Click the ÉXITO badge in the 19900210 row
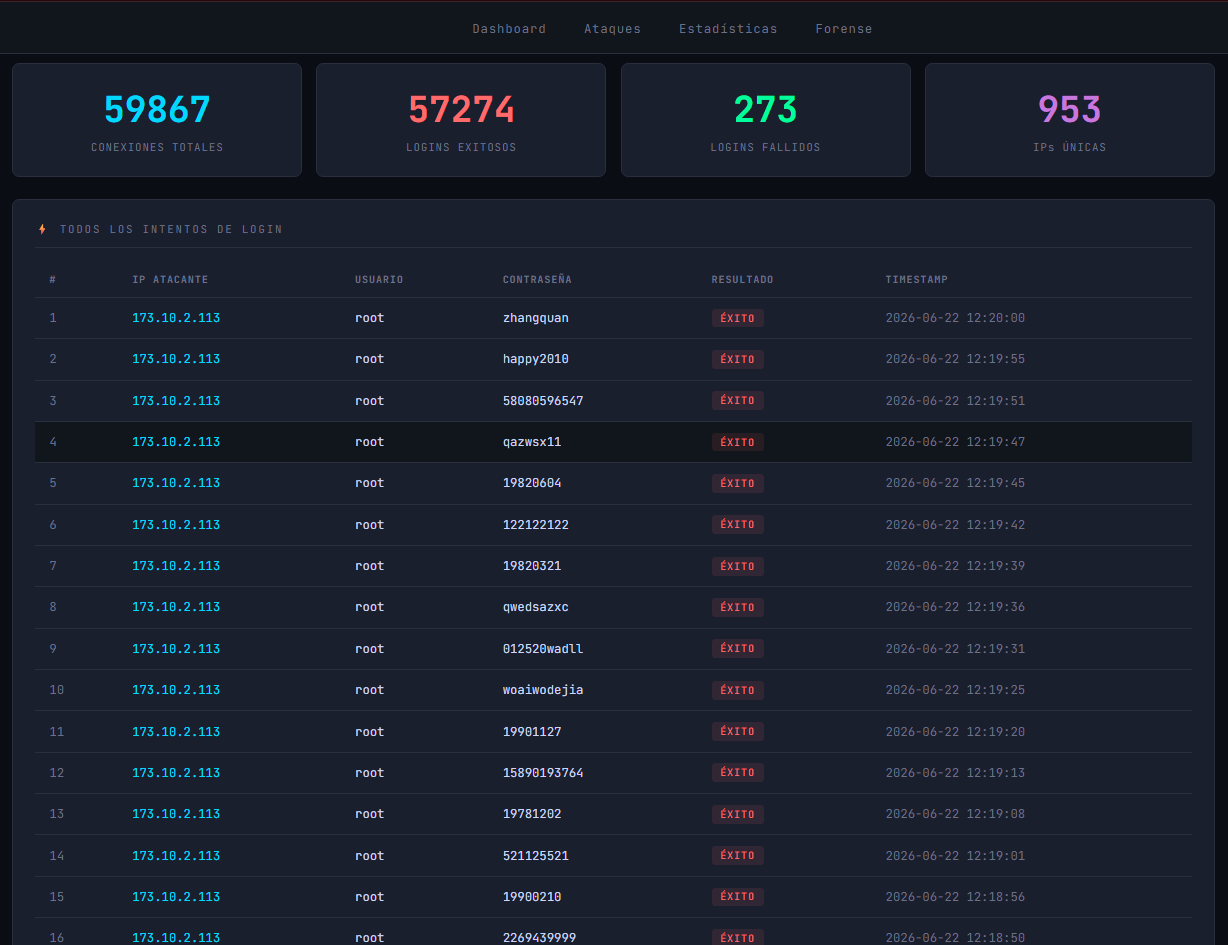 (x=738, y=897)
